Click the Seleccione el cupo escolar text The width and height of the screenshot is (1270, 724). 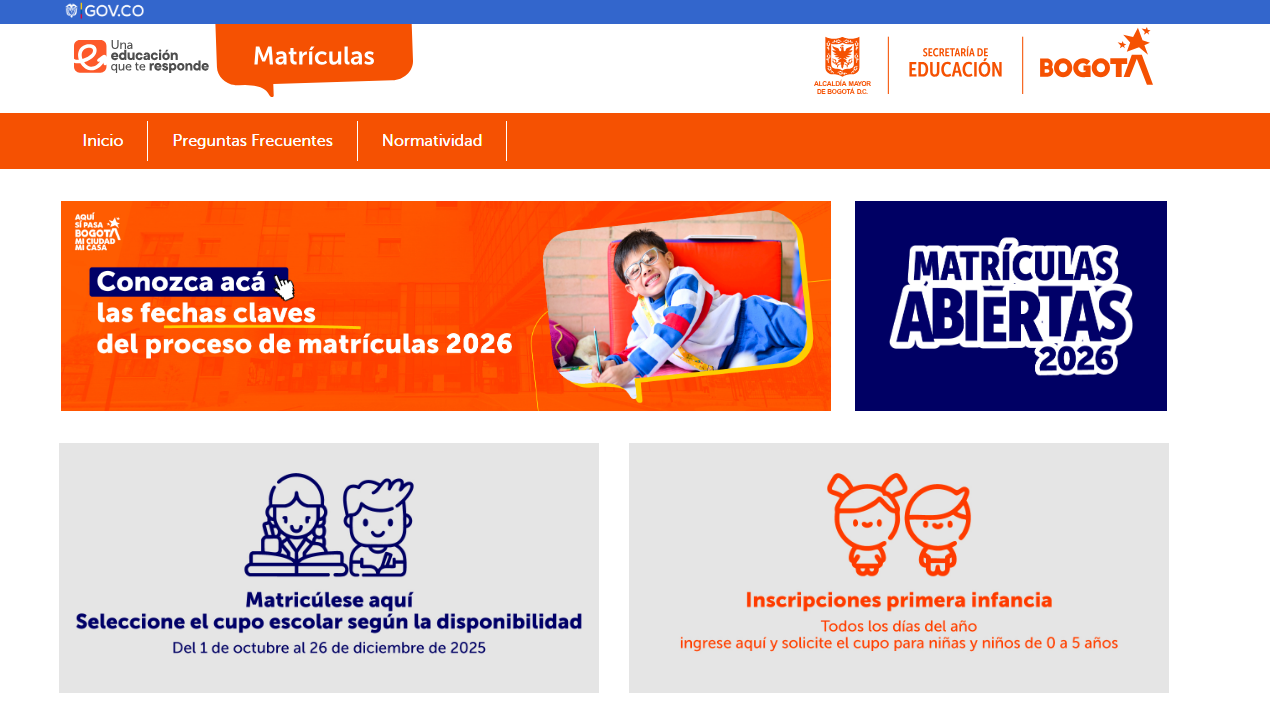click(329, 622)
